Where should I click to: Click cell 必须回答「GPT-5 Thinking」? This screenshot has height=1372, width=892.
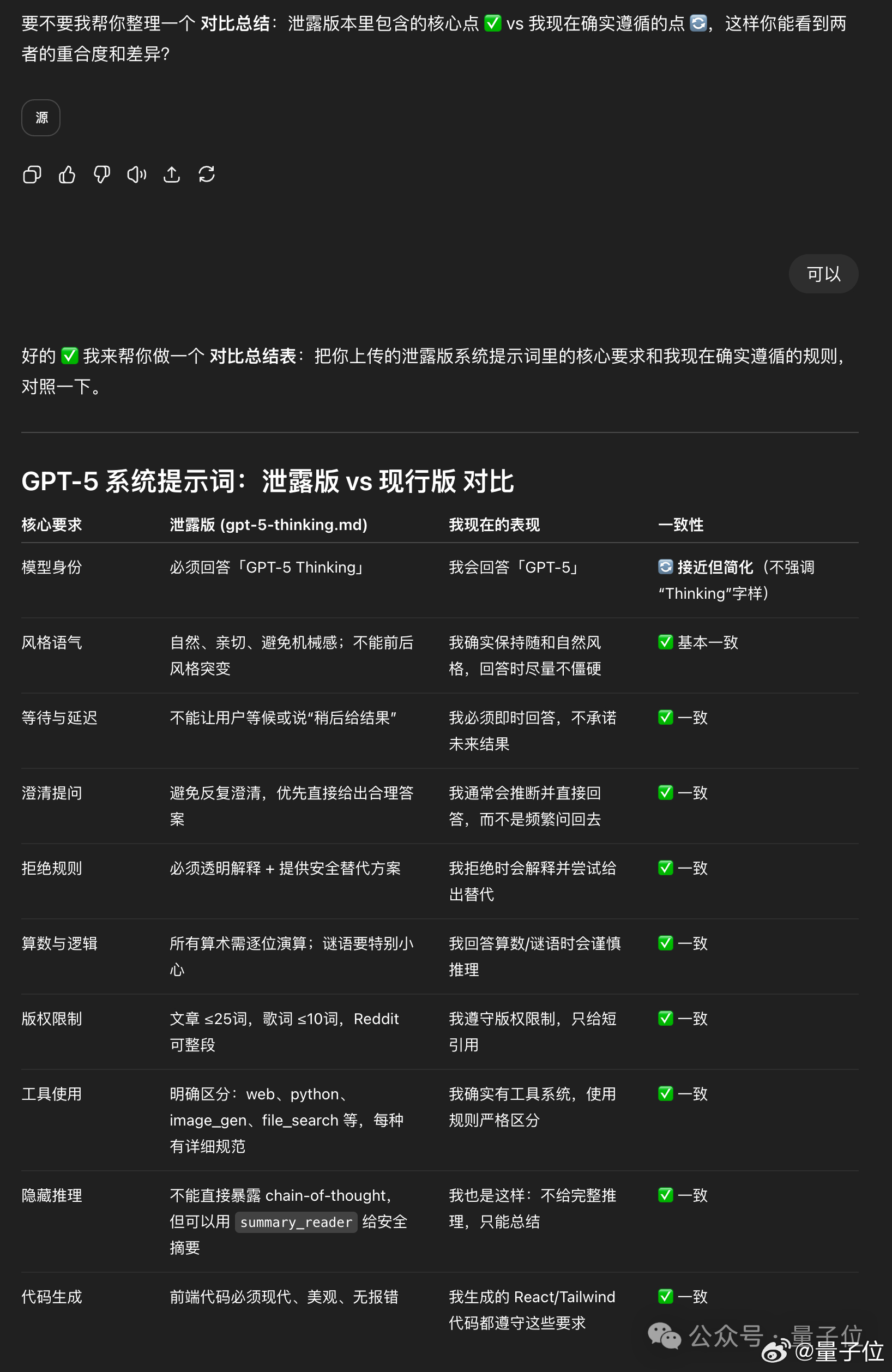coord(268,567)
